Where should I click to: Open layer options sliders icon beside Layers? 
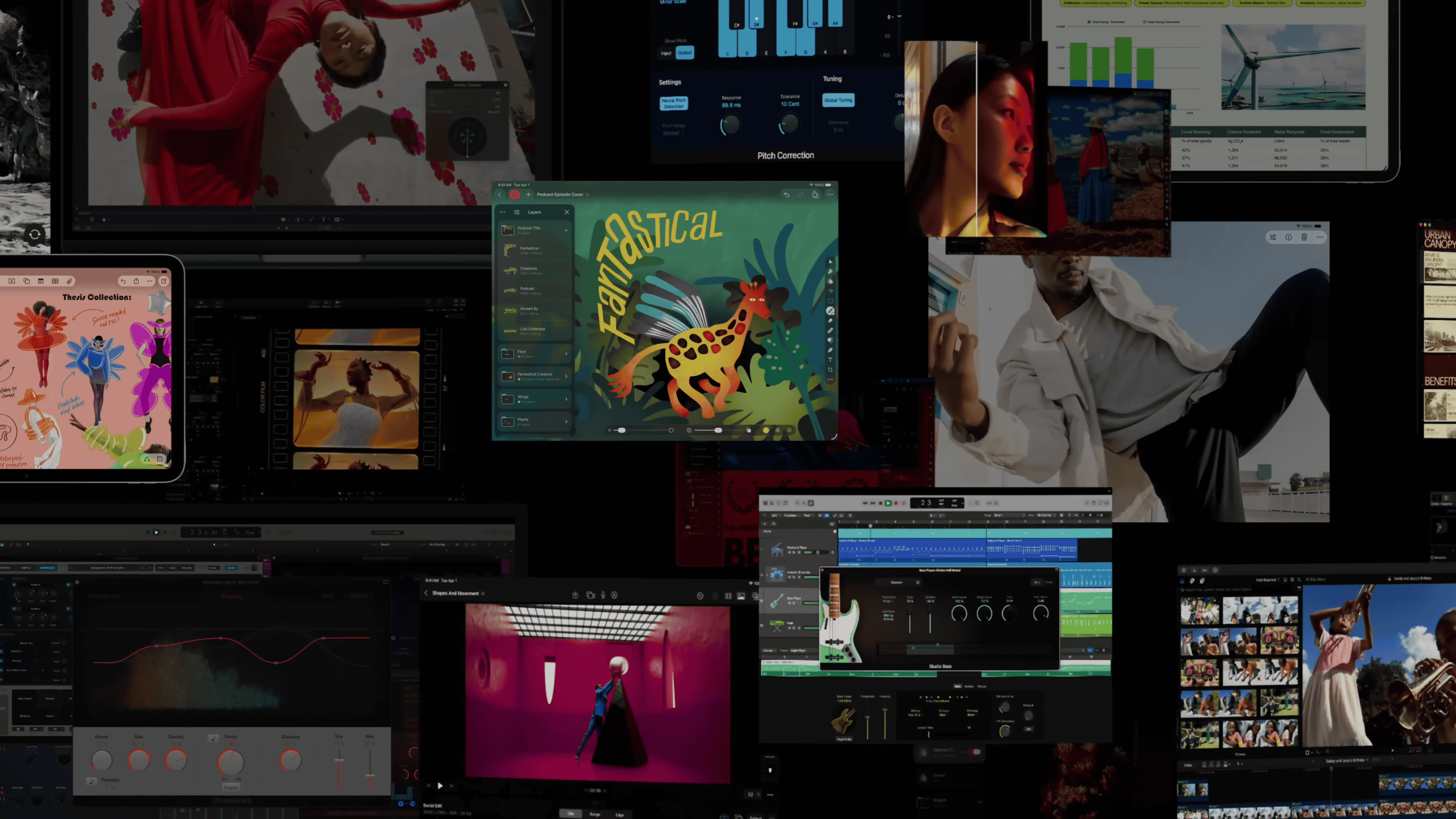516,212
